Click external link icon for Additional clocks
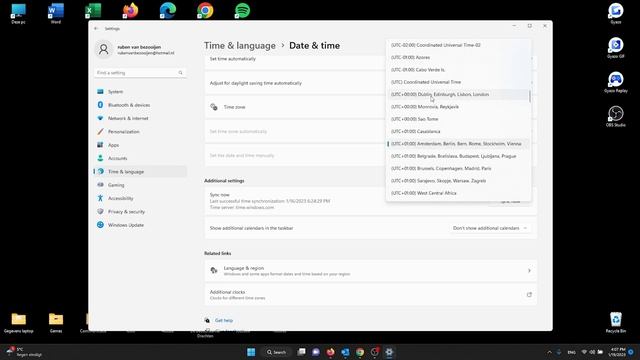Image resolution: width=640 pixels, height=360 pixels. 529,295
